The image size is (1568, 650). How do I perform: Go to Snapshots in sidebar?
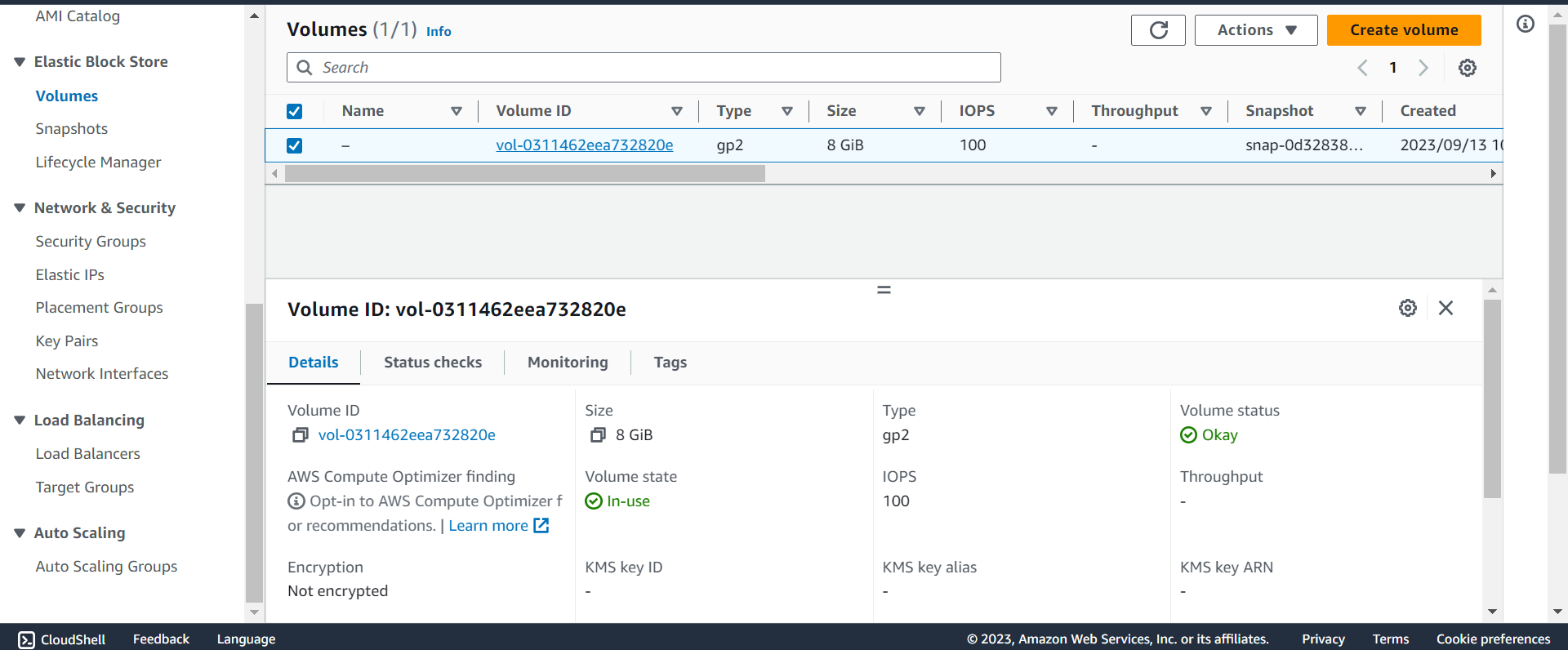[72, 129]
